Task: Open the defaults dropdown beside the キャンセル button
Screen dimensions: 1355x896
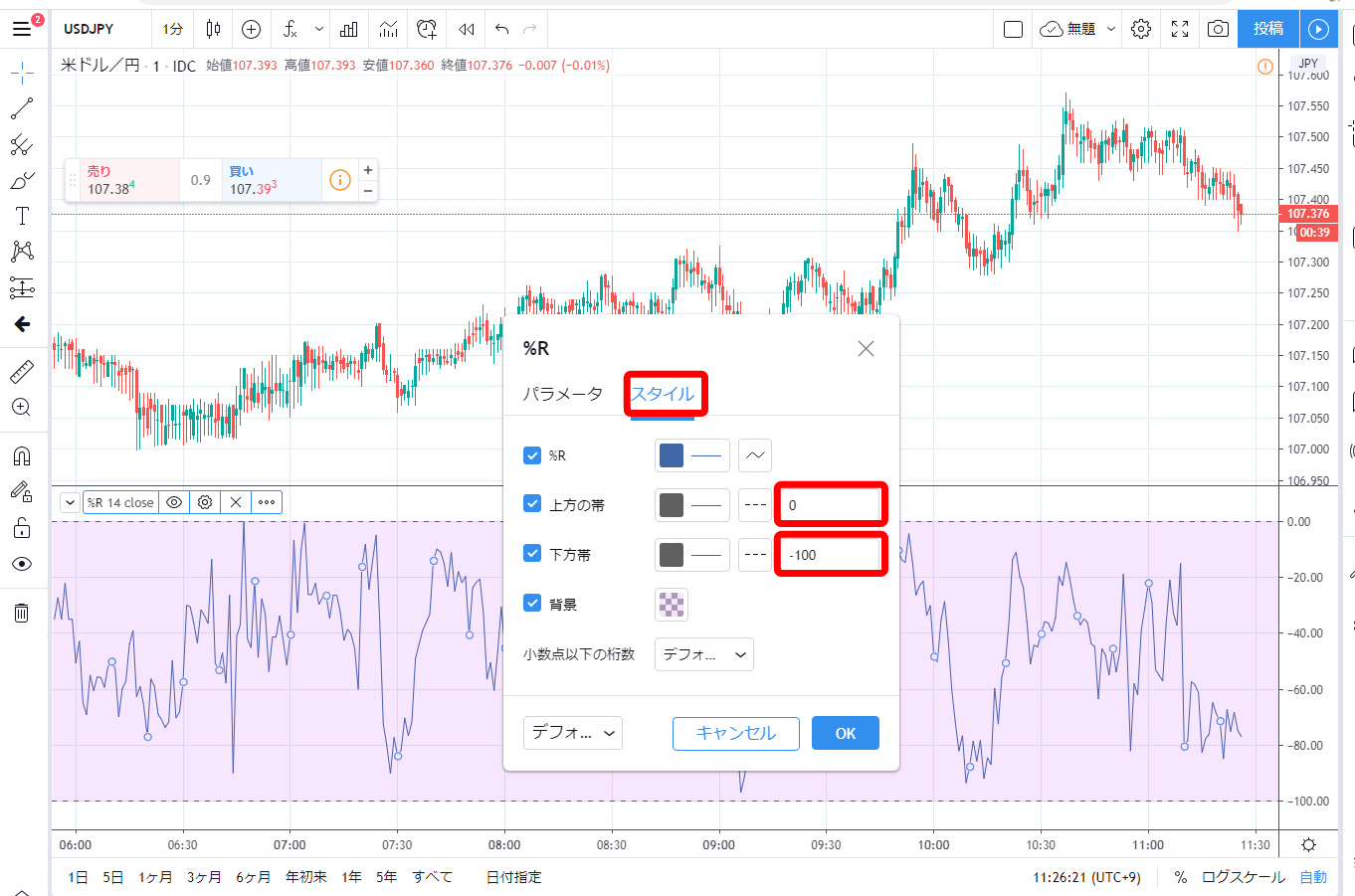Action: (573, 733)
